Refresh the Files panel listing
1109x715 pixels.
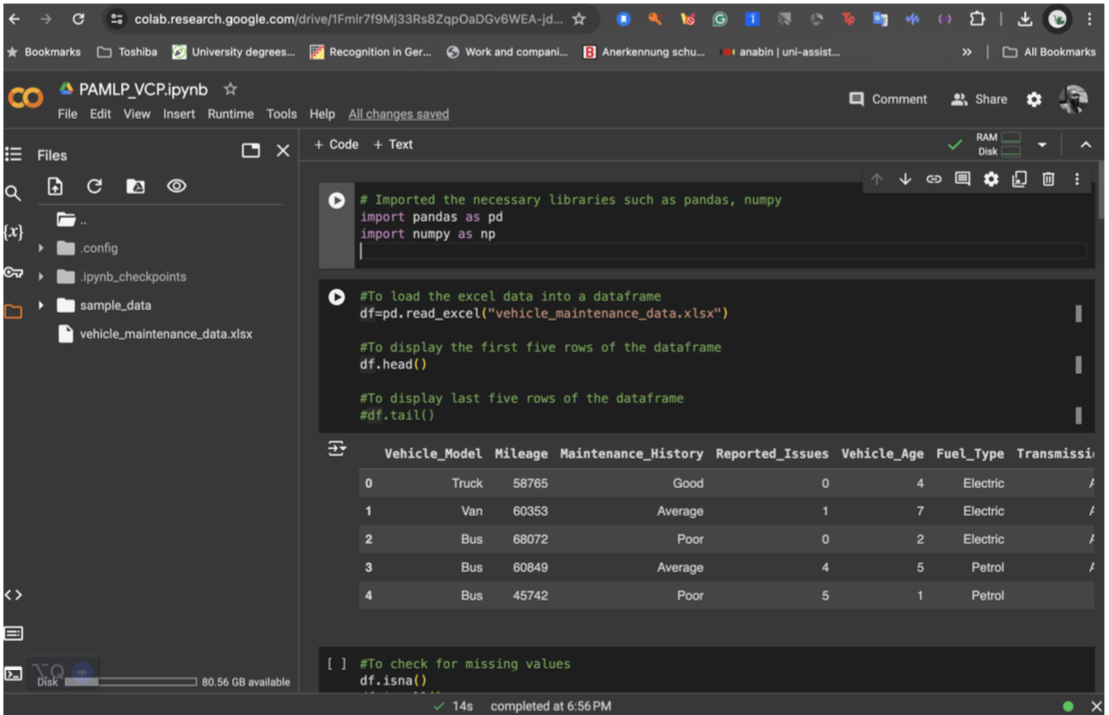coord(94,186)
